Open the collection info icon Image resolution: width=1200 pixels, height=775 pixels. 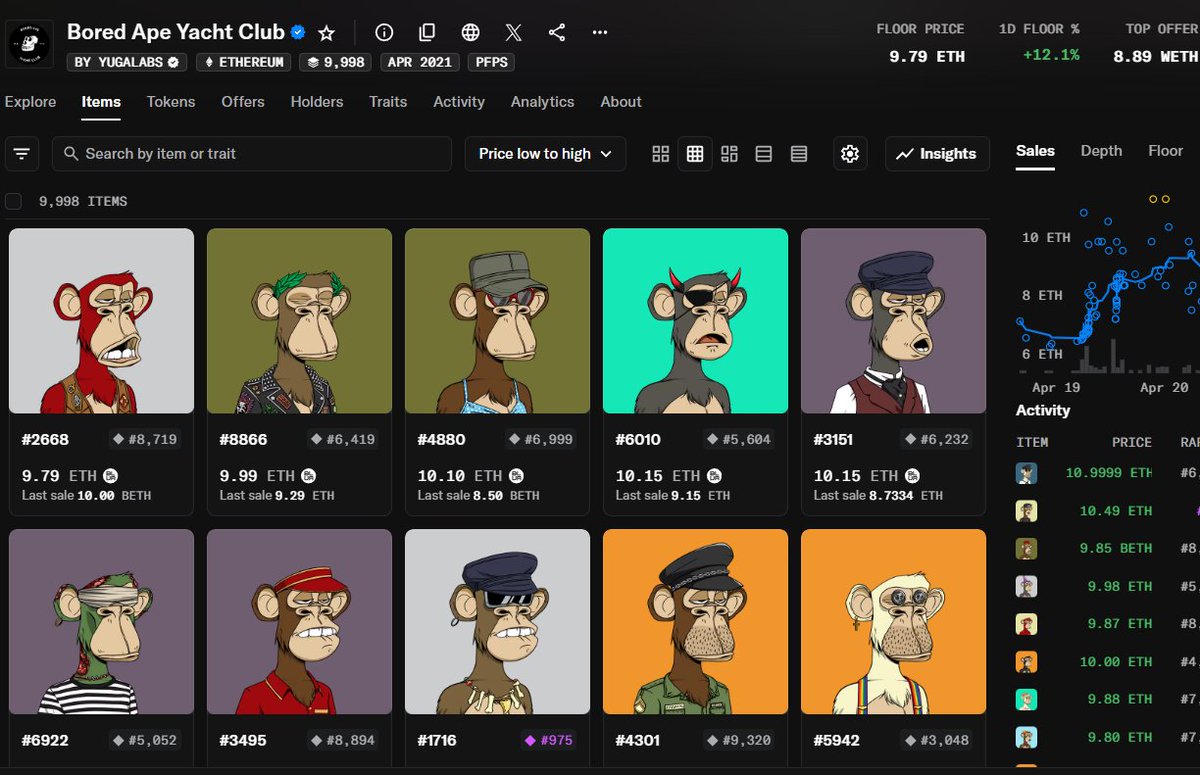(x=384, y=33)
